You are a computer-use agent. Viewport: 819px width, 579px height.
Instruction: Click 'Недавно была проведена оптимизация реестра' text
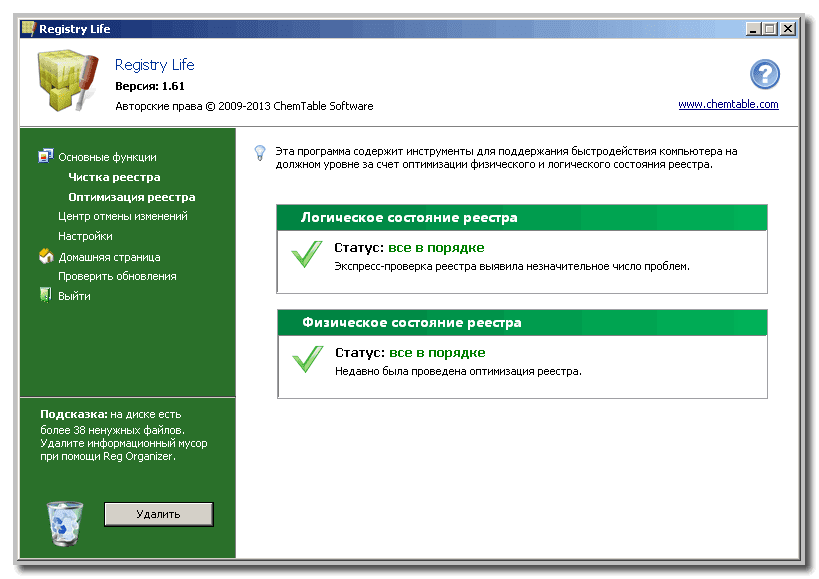click(458, 371)
